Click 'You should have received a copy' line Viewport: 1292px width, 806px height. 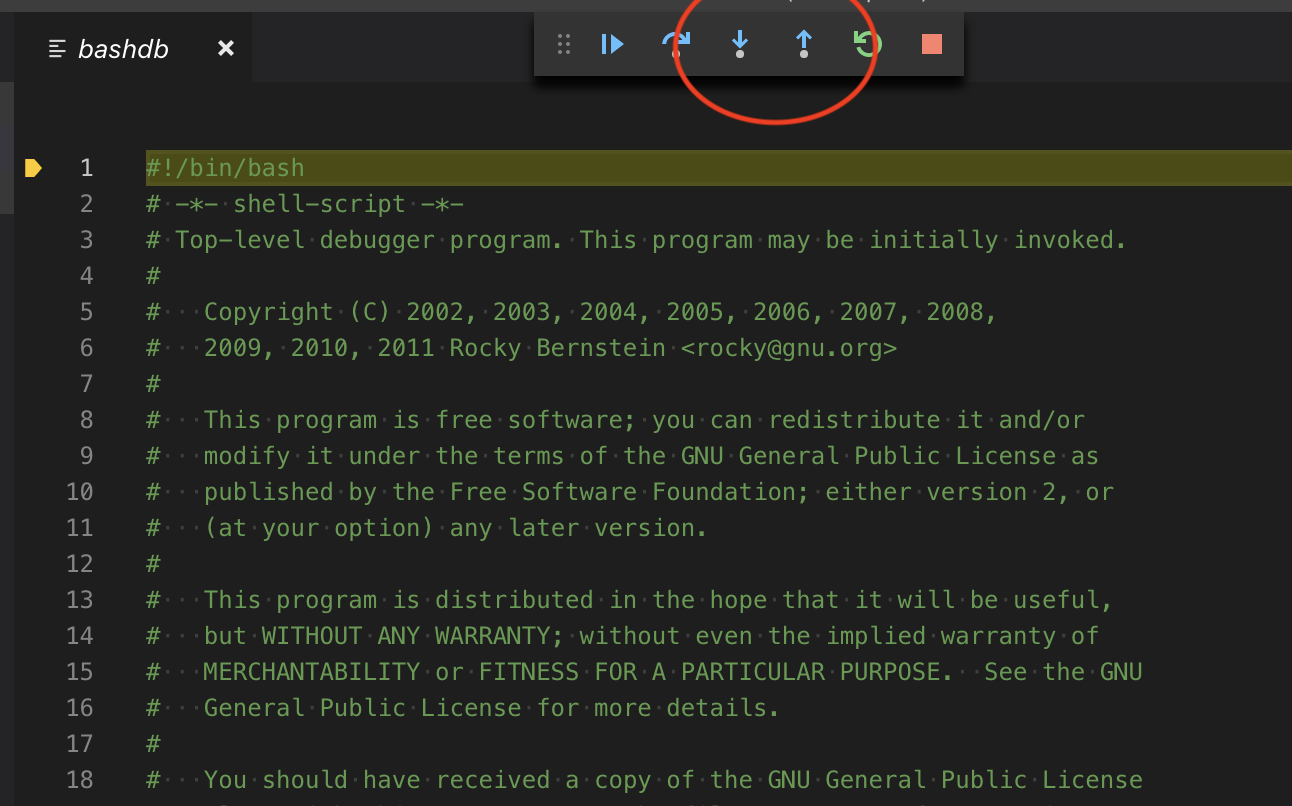(644, 780)
